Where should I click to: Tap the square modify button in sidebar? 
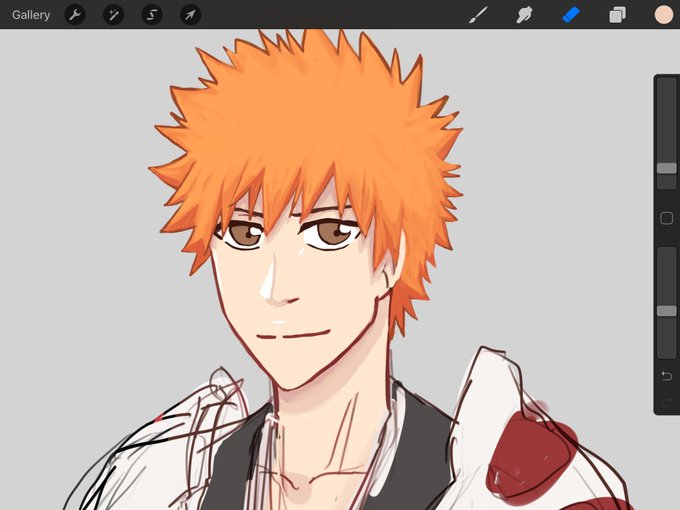[x=667, y=218]
